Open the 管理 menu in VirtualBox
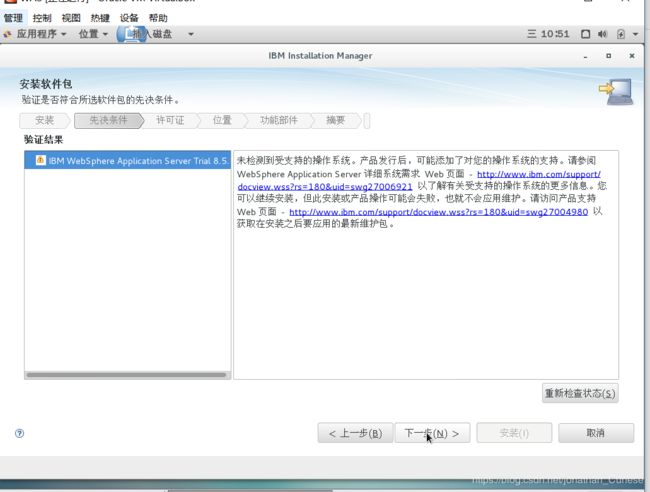This screenshot has height=492, width=650. click(13, 18)
